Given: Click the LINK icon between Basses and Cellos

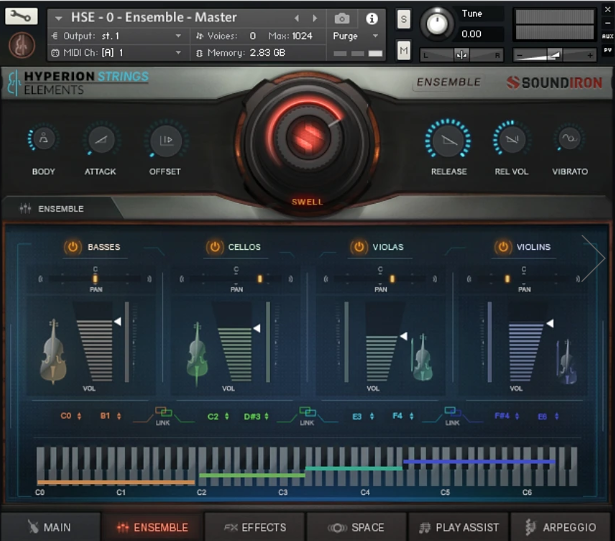Looking at the screenshot, I should (163, 412).
